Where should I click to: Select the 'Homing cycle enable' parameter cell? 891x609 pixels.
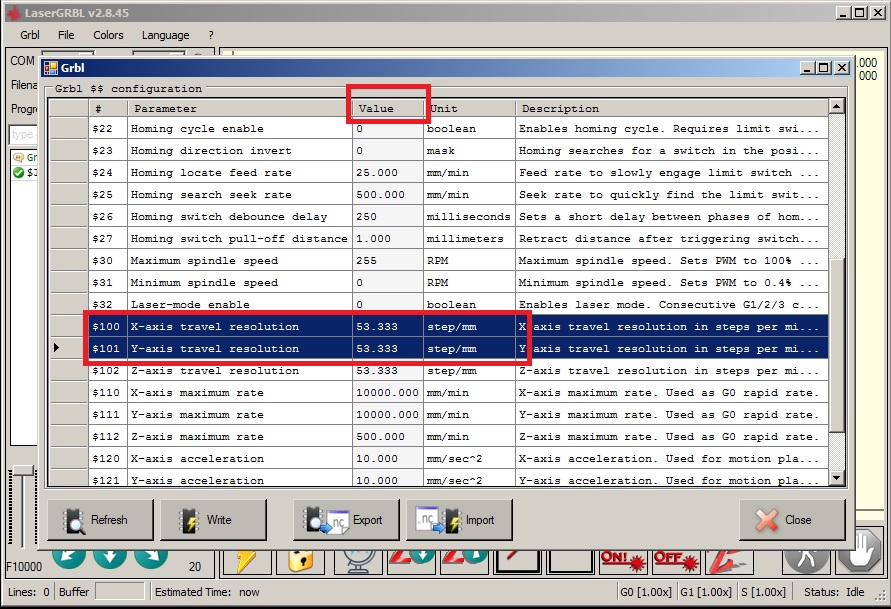coord(239,129)
